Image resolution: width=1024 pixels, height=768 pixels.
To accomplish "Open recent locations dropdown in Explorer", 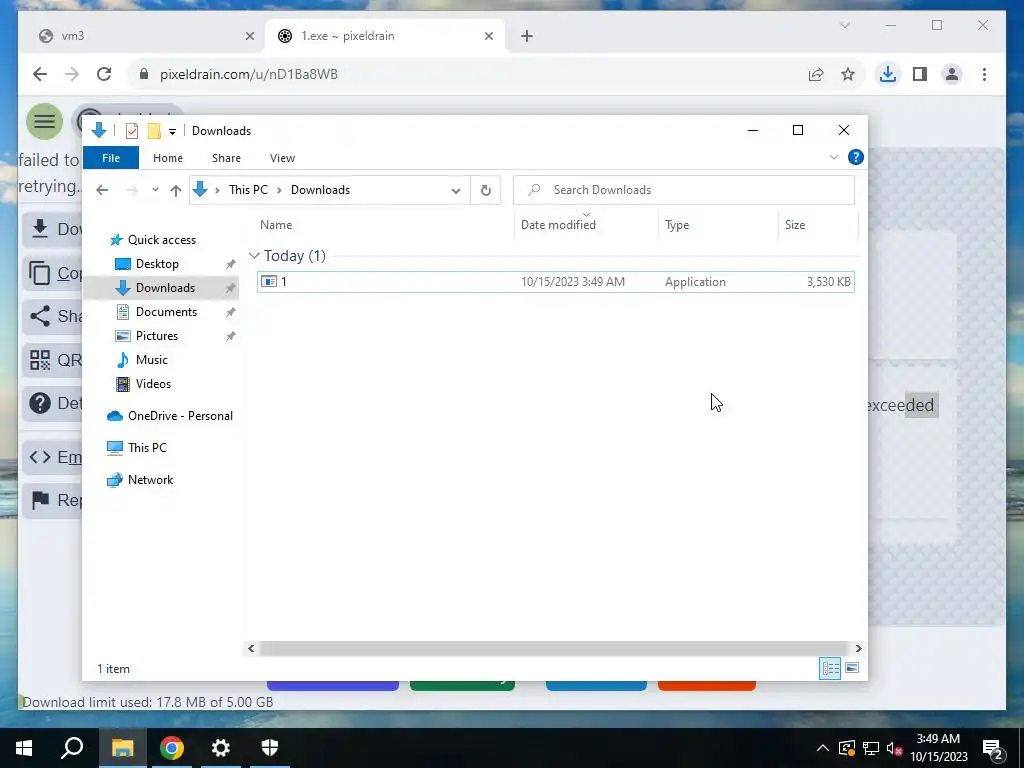I will pyautogui.click(x=155, y=190).
